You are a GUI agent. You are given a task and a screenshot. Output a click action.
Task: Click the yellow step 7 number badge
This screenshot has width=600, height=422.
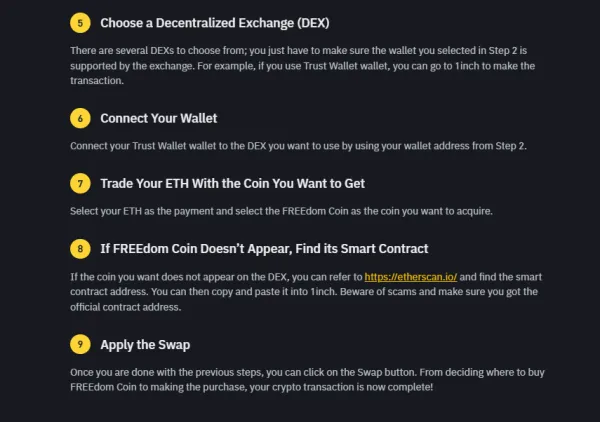point(81,184)
